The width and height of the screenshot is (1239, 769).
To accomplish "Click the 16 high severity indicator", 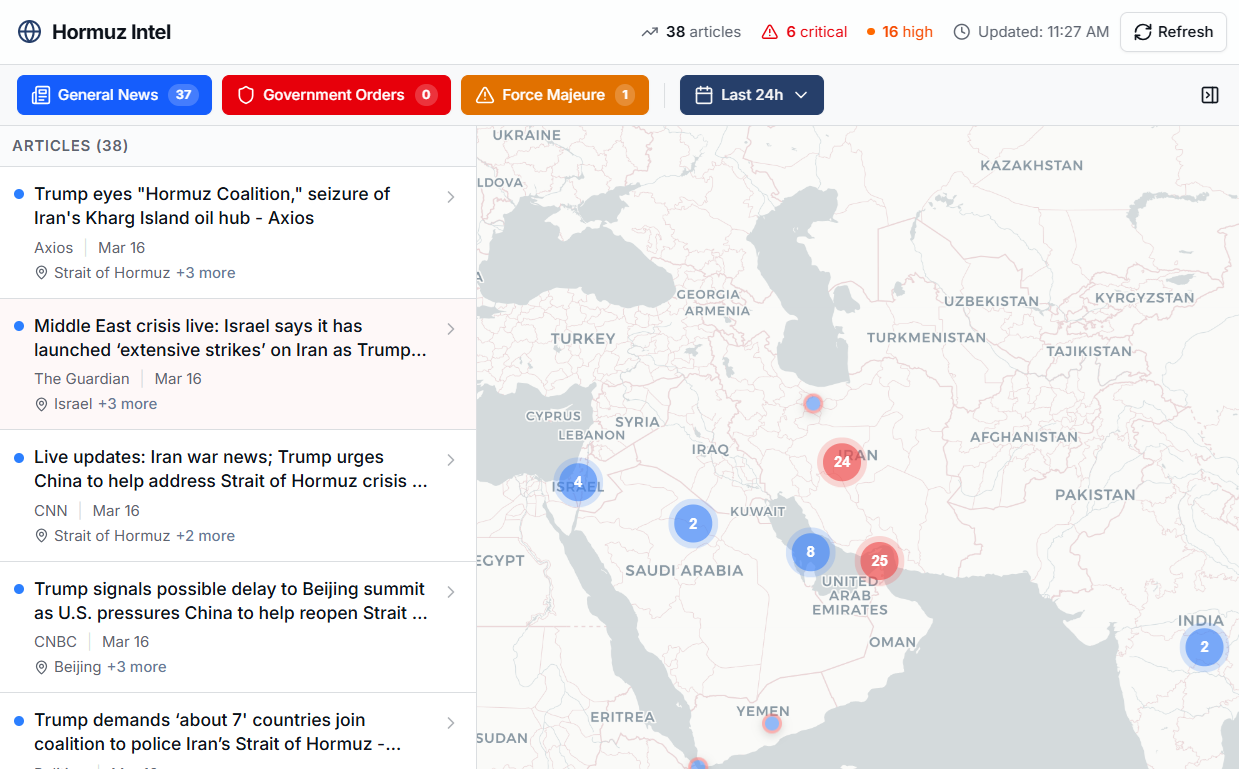I will 900,32.
